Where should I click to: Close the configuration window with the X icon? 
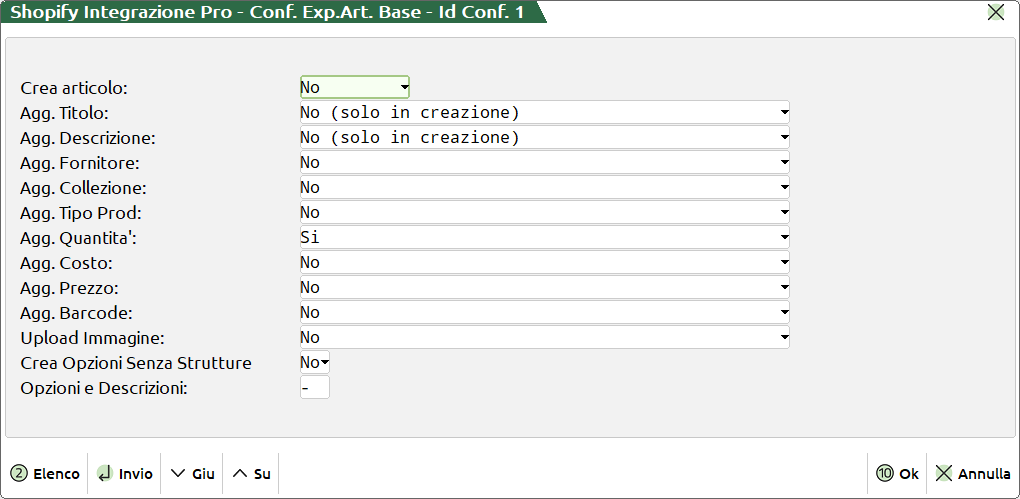(995, 13)
